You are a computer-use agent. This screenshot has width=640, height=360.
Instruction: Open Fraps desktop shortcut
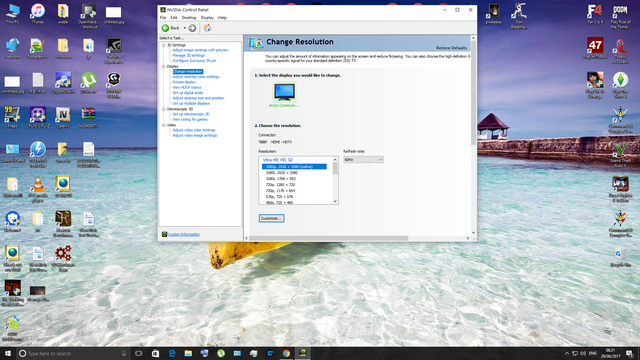[13, 118]
